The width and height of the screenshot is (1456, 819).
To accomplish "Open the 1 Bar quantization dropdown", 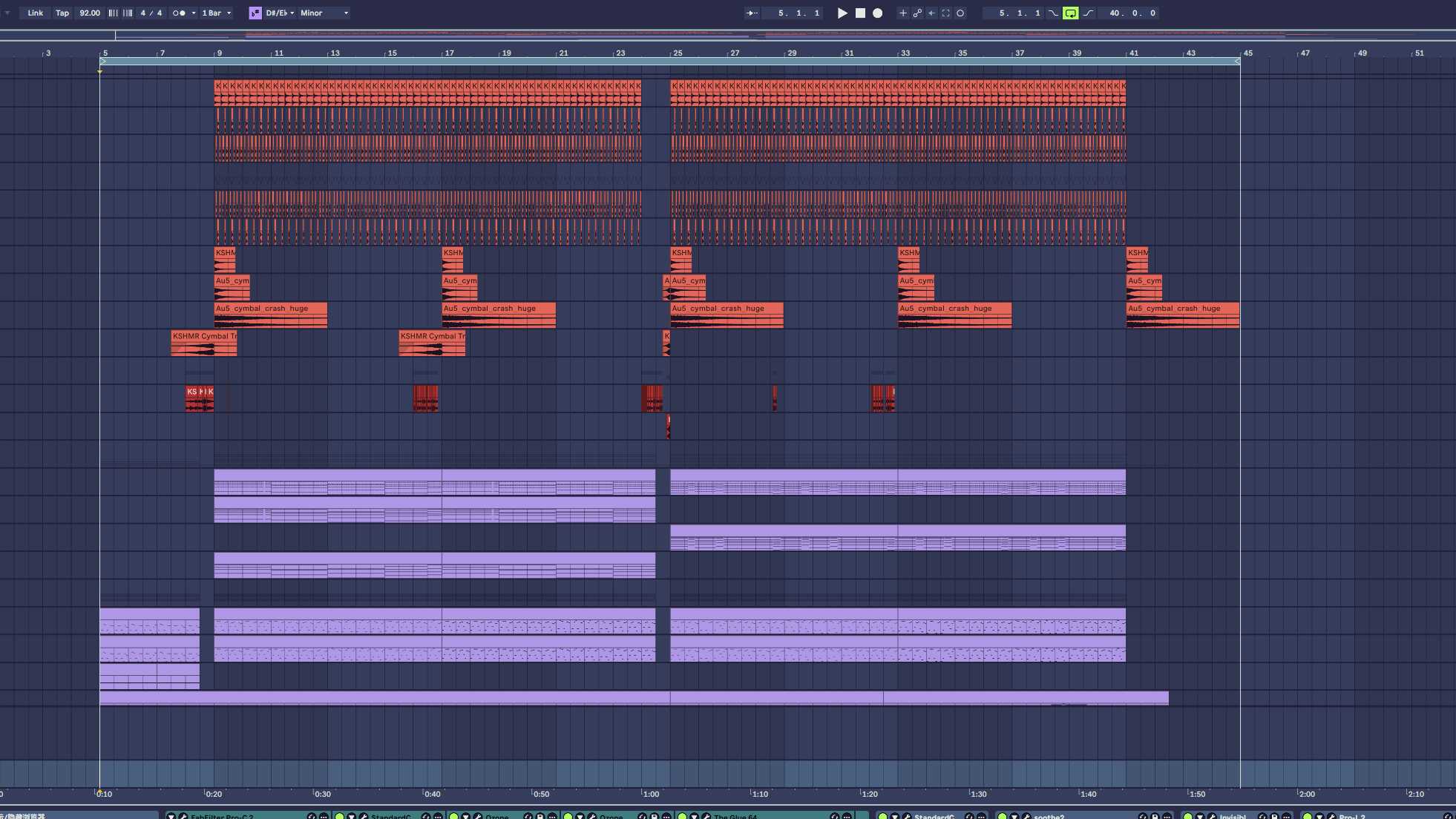I will (217, 13).
